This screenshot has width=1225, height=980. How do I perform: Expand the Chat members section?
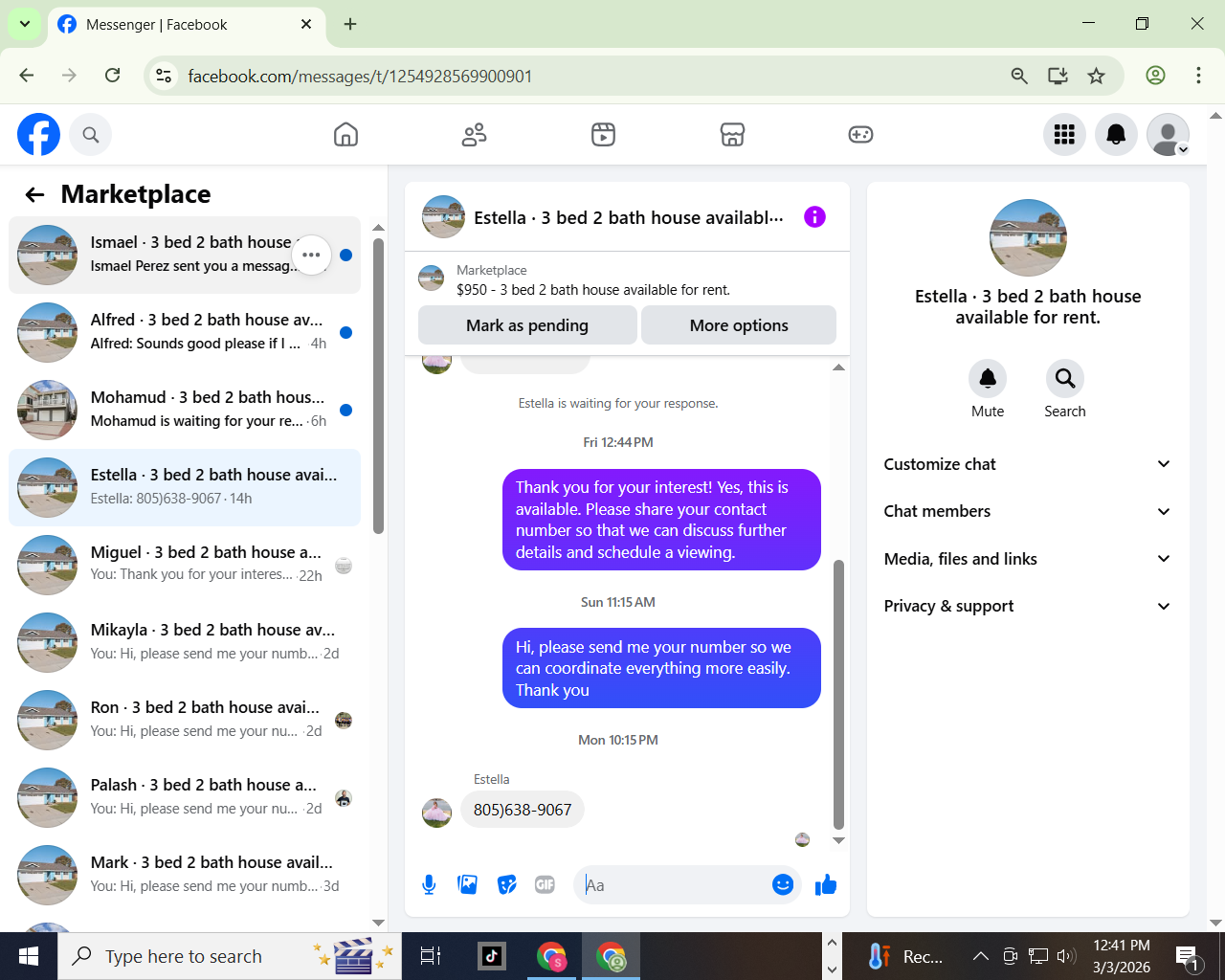[x=1028, y=511]
